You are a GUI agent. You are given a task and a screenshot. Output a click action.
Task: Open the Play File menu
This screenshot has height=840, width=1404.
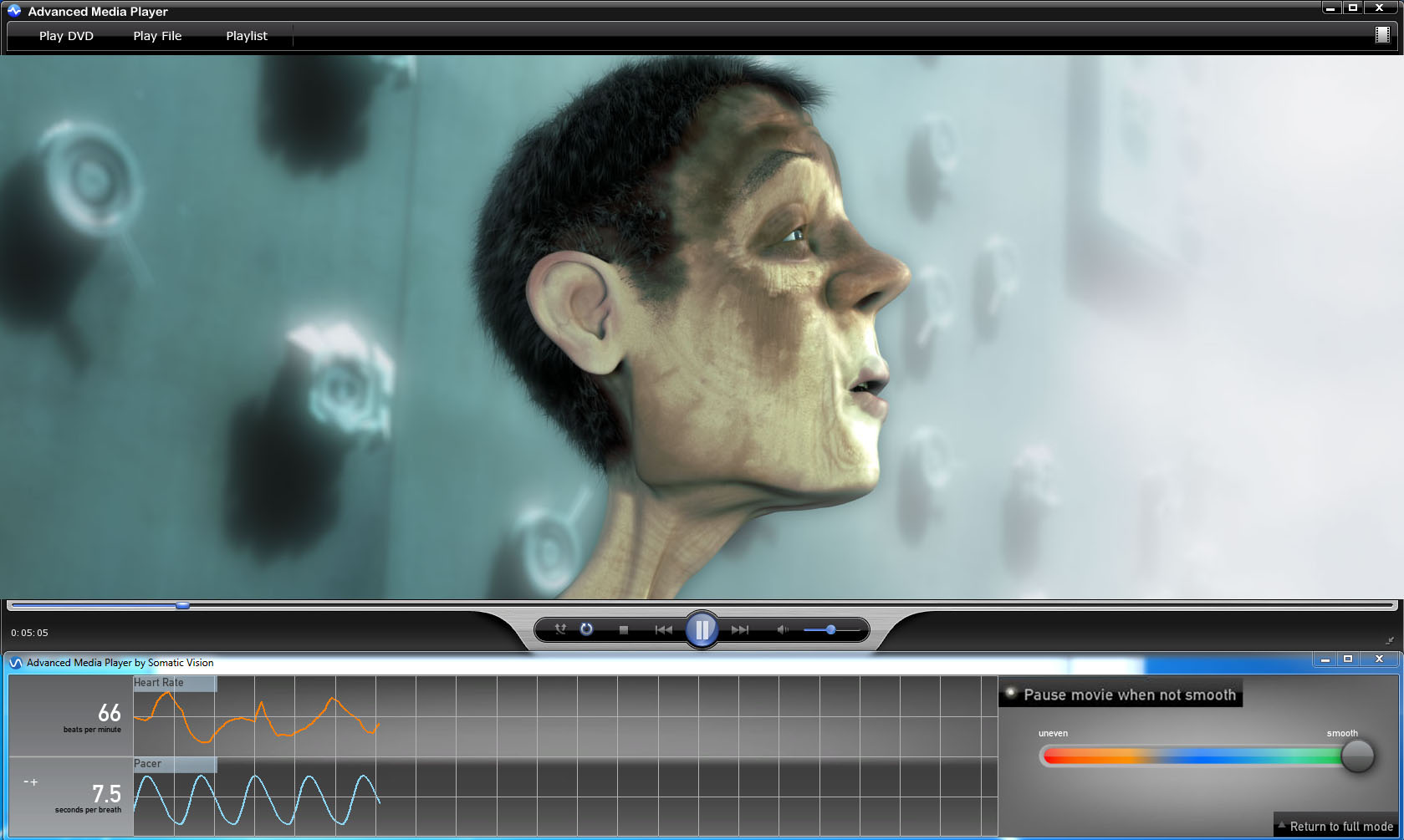click(x=157, y=36)
